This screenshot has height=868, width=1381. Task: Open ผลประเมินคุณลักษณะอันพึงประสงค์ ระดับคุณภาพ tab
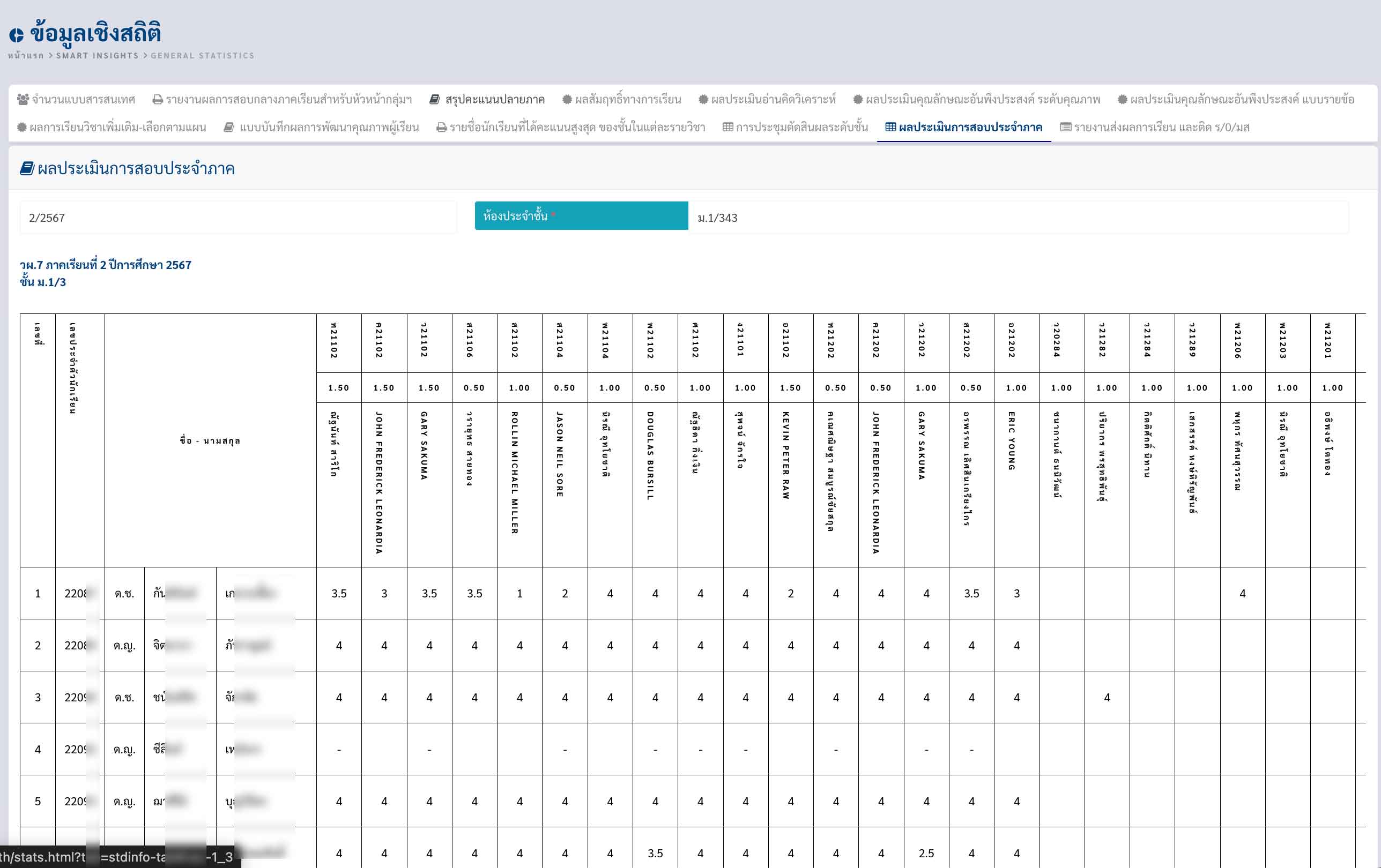[x=977, y=99]
